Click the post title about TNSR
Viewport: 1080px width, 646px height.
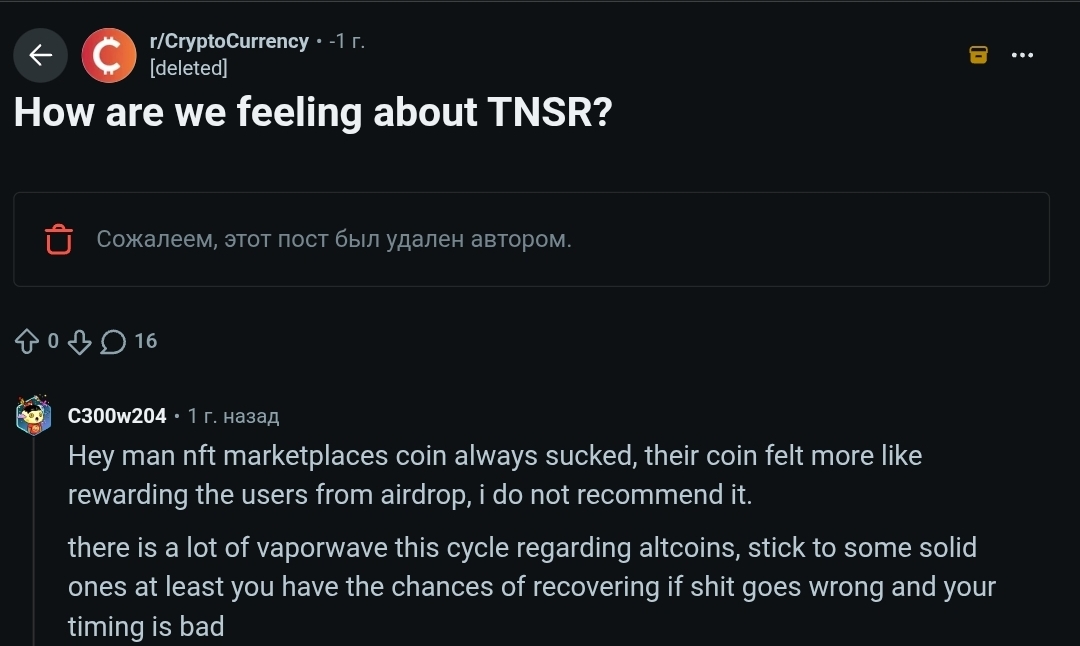[x=312, y=113]
